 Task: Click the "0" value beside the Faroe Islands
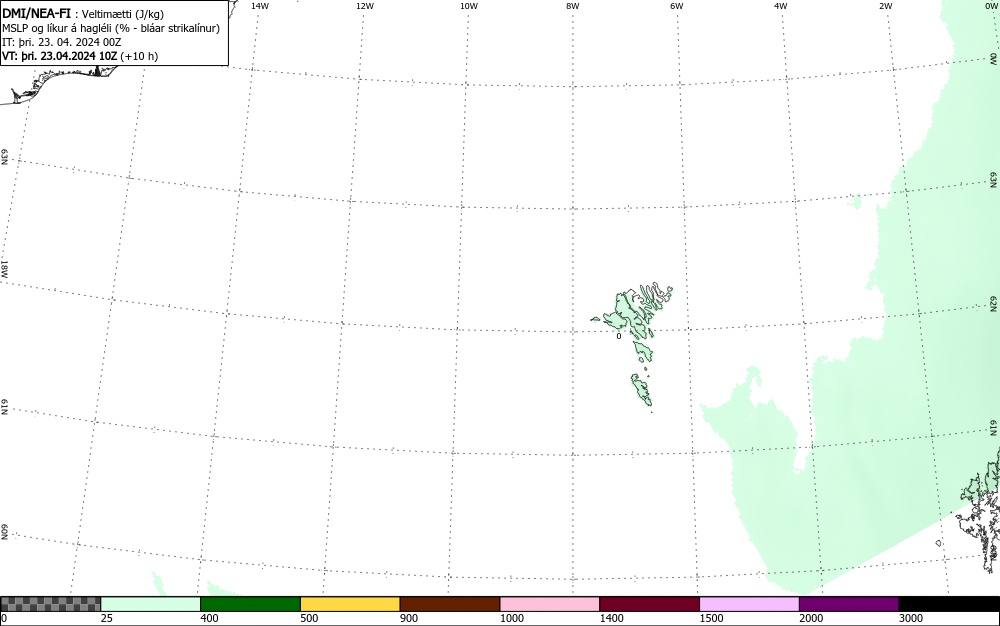click(x=619, y=336)
